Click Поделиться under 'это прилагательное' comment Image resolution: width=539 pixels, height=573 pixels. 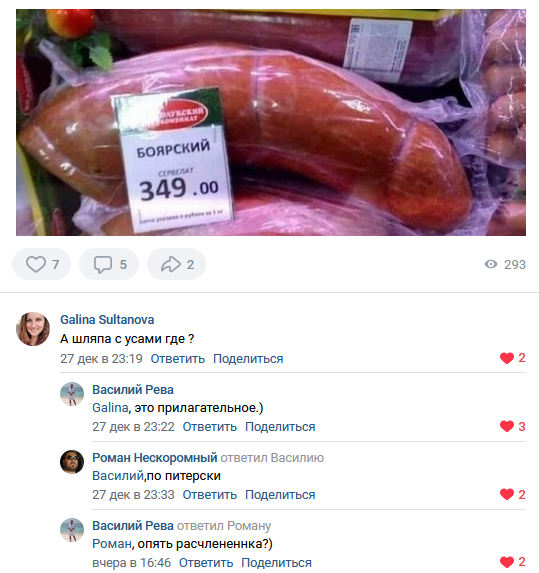[x=280, y=427]
